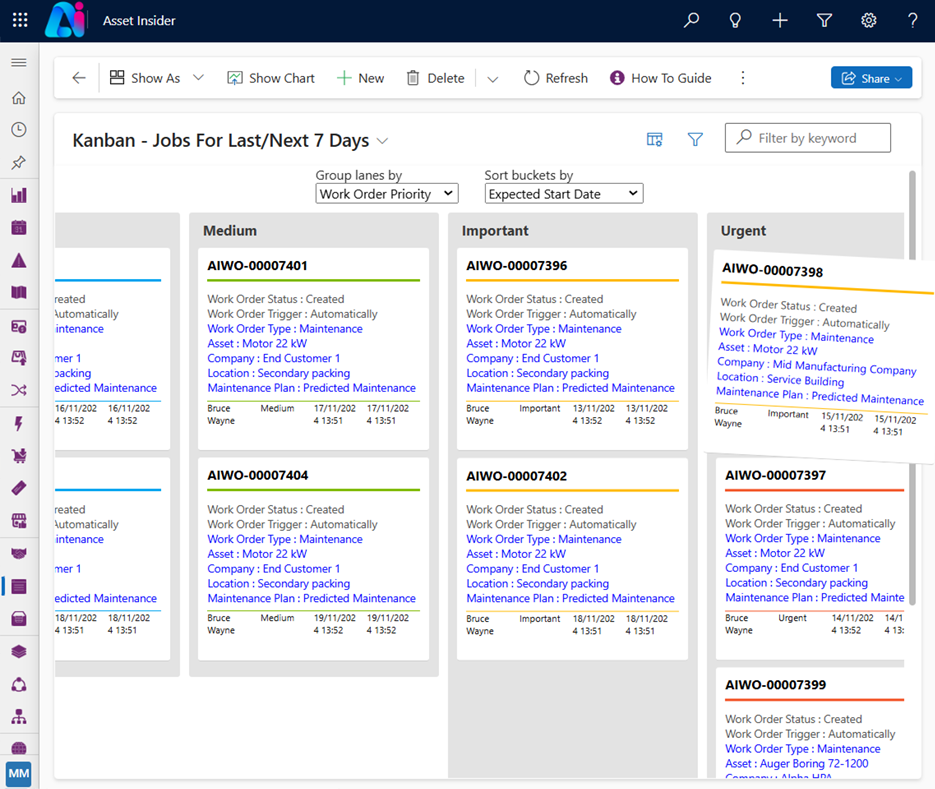Open the open-book icon in sidebar
The width and height of the screenshot is (935, 789).
(x=19, y=292)
